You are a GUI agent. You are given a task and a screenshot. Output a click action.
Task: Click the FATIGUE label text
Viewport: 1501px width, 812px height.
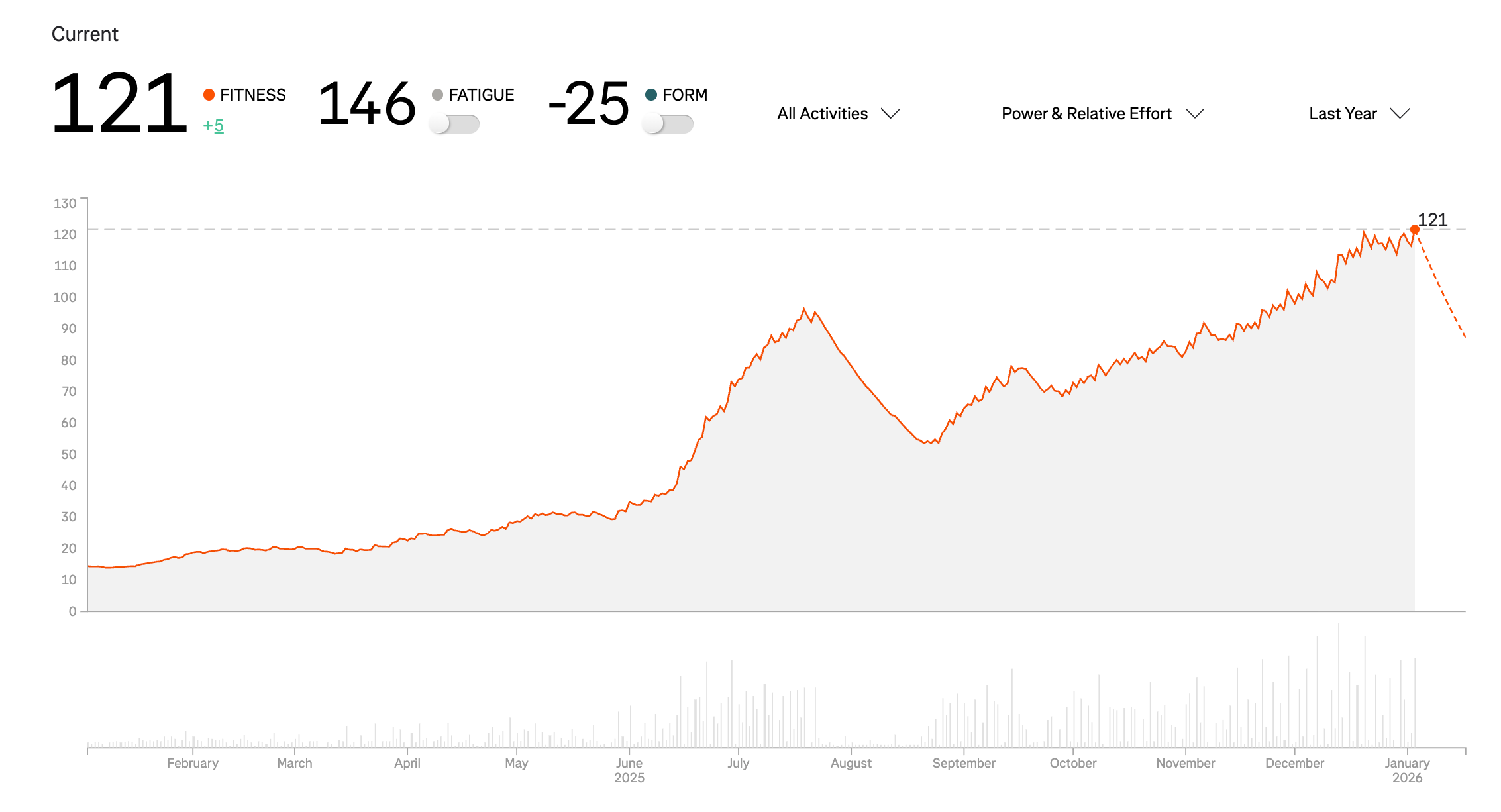[x=482, y=95]
